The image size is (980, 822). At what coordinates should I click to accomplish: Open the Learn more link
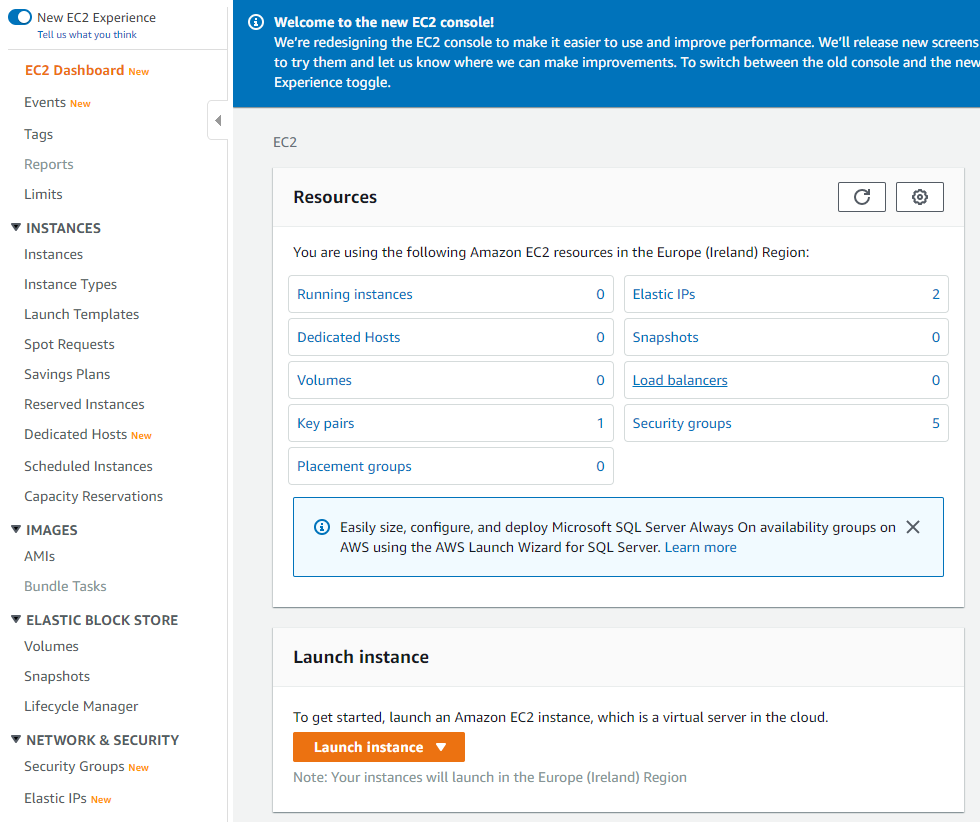701,548
